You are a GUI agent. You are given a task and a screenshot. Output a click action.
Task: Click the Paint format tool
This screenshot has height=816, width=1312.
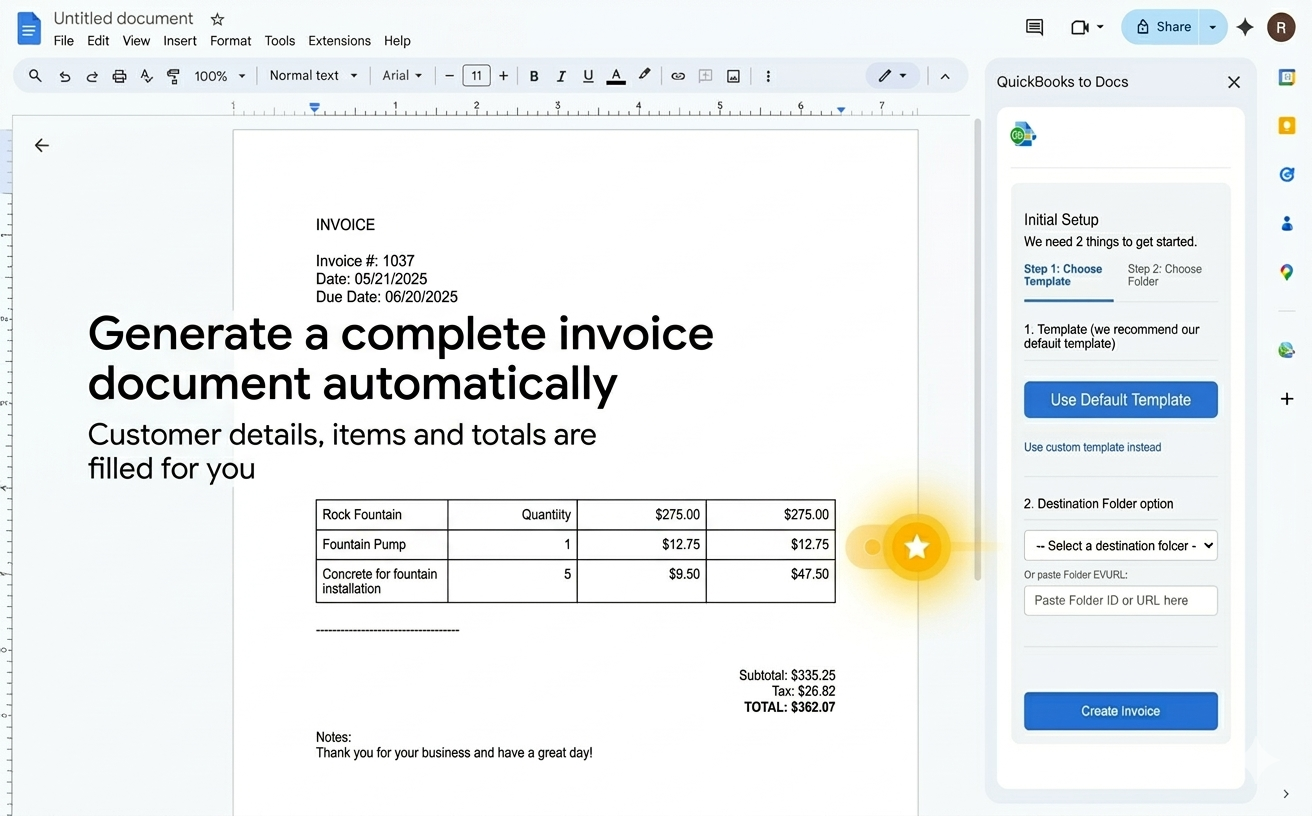pos(172,75)
